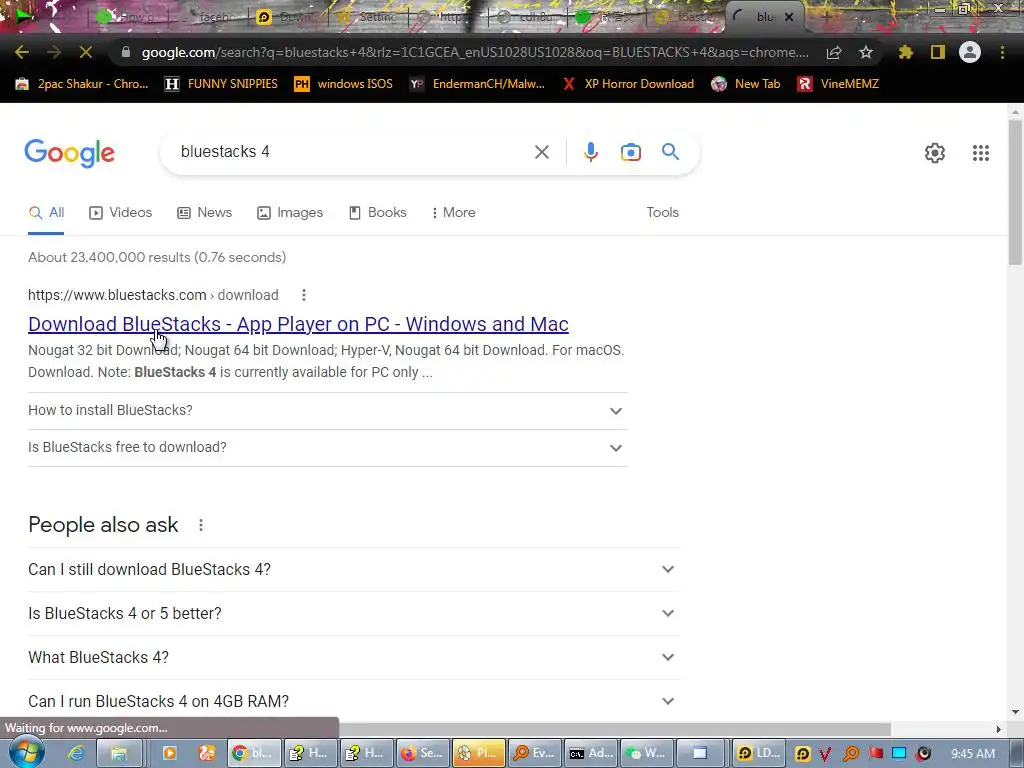Click the vertical page scrollbar thumb
1024x768 pixels.
[1015, 193]
